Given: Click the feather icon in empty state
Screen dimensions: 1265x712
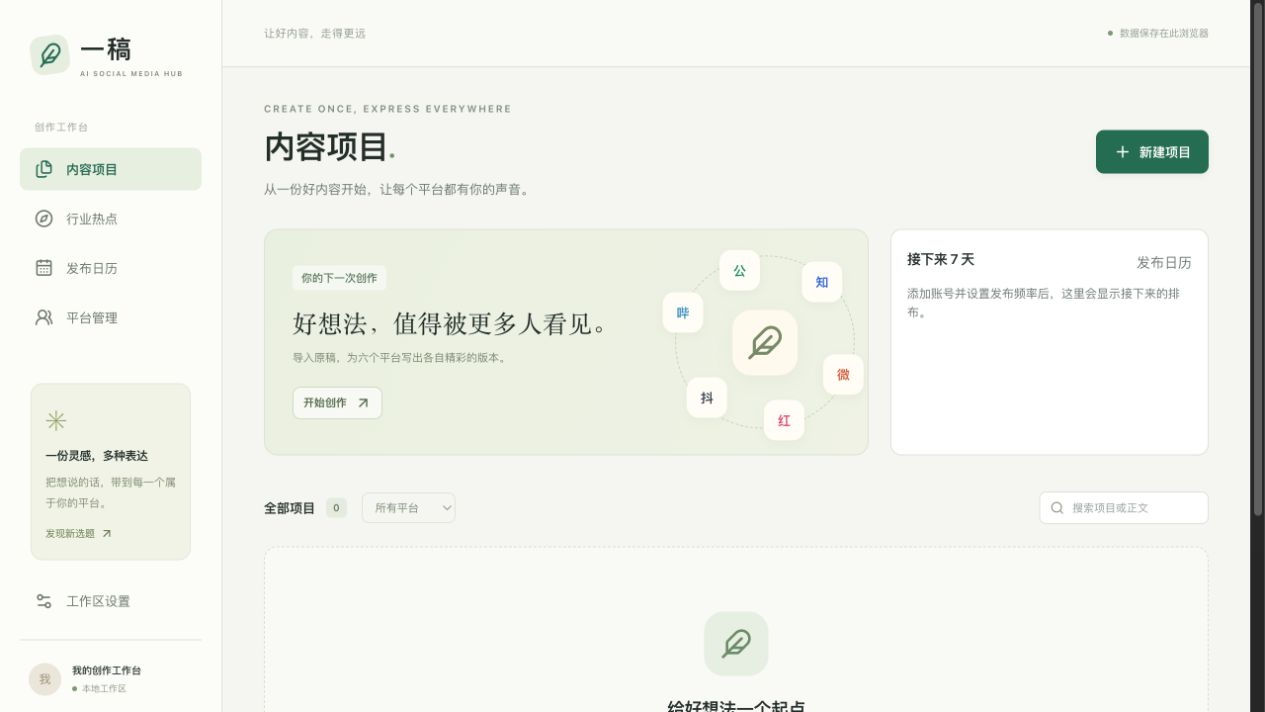Looking at the screenshot, I should pyautogui.click(x=736, y=643).
